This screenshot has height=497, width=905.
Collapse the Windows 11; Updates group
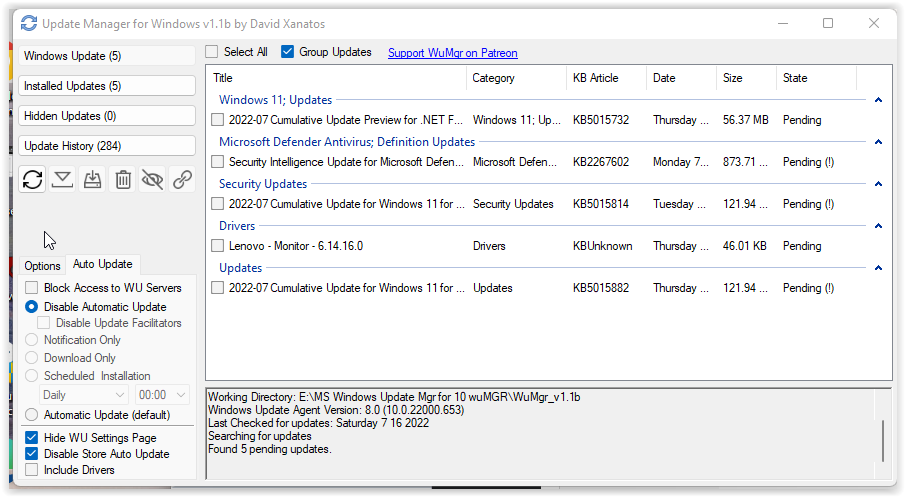tap(878, 100)
